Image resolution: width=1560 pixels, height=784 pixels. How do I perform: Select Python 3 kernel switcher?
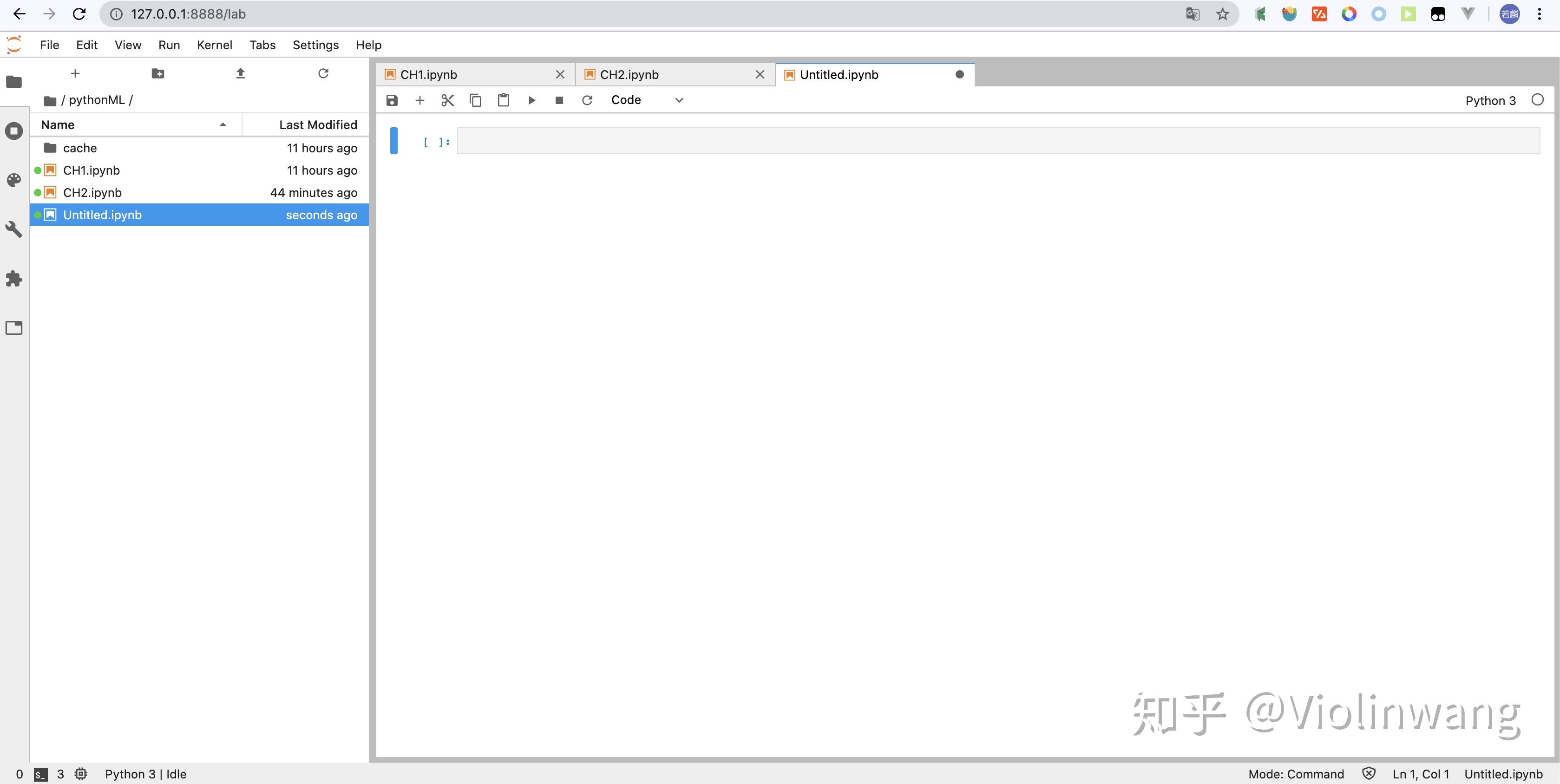click(1490, 100)
